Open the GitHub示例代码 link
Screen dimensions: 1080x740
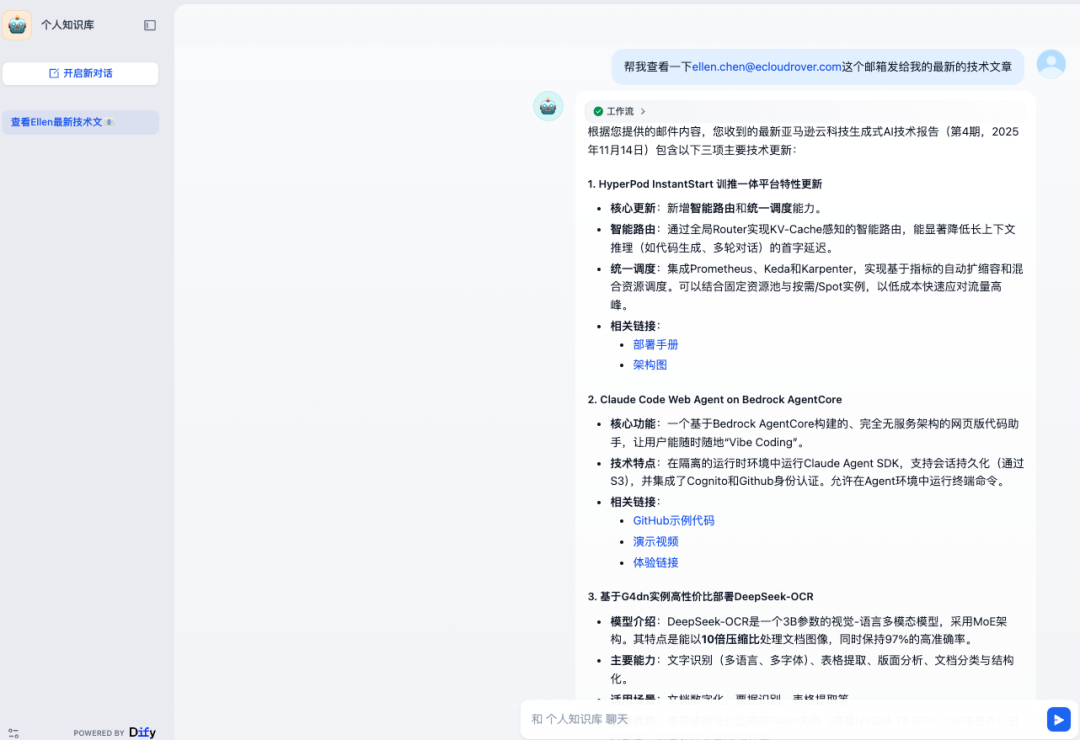click(x=673, y=520)
